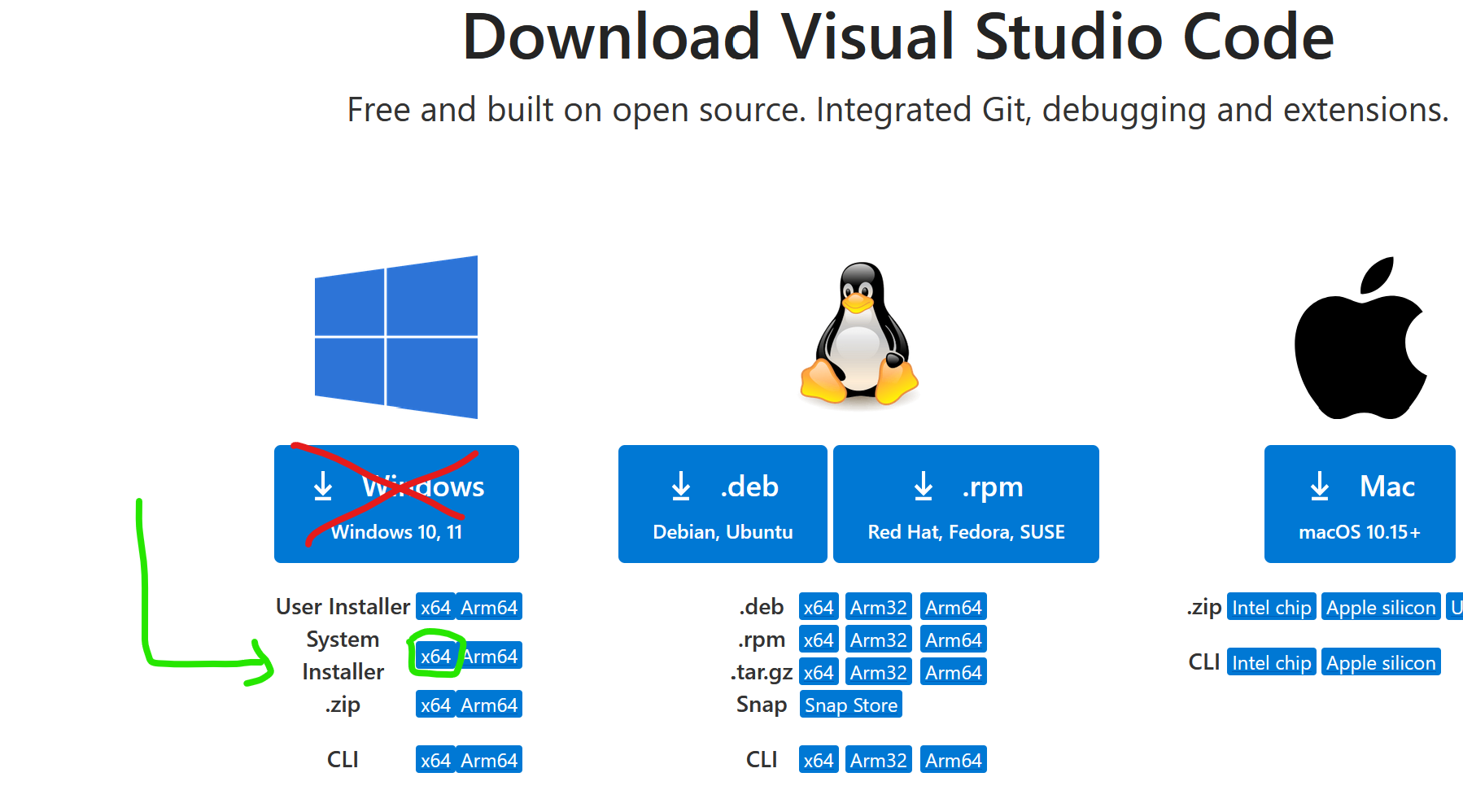1463x812 pixels.
Task: Click the 'User Installer' label
Action: click(343, 607)
